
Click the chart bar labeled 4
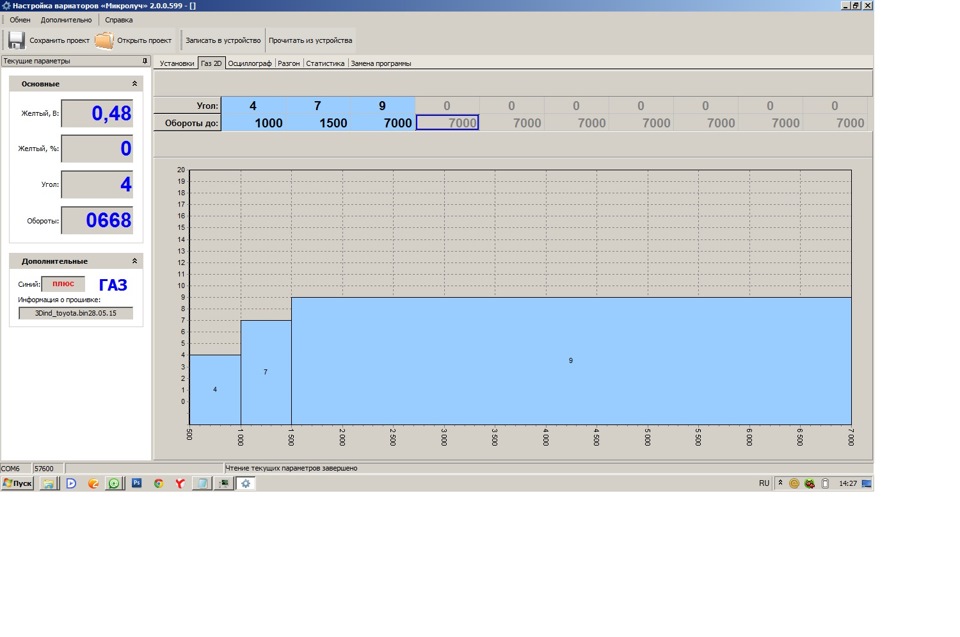click(x=215, y=390)
